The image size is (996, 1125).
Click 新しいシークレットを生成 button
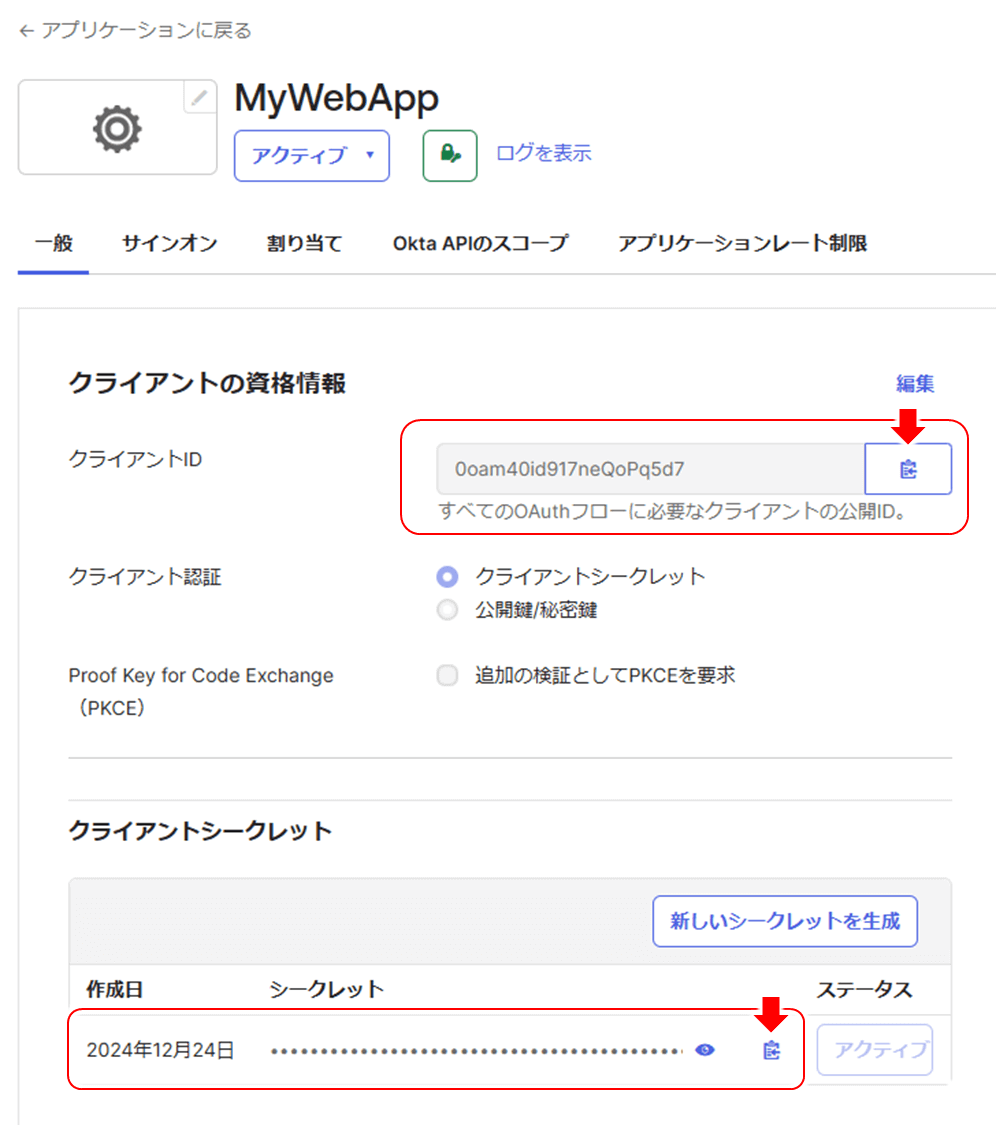coord(784,921)
